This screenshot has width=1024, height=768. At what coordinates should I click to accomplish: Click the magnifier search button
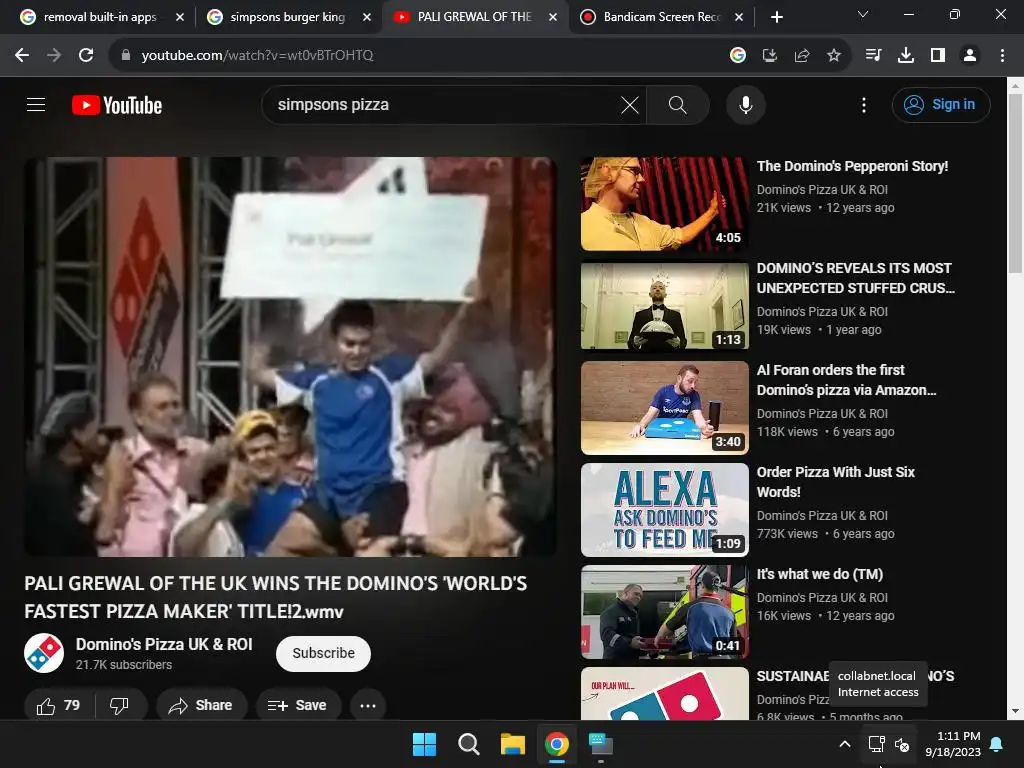click(678, 104)
